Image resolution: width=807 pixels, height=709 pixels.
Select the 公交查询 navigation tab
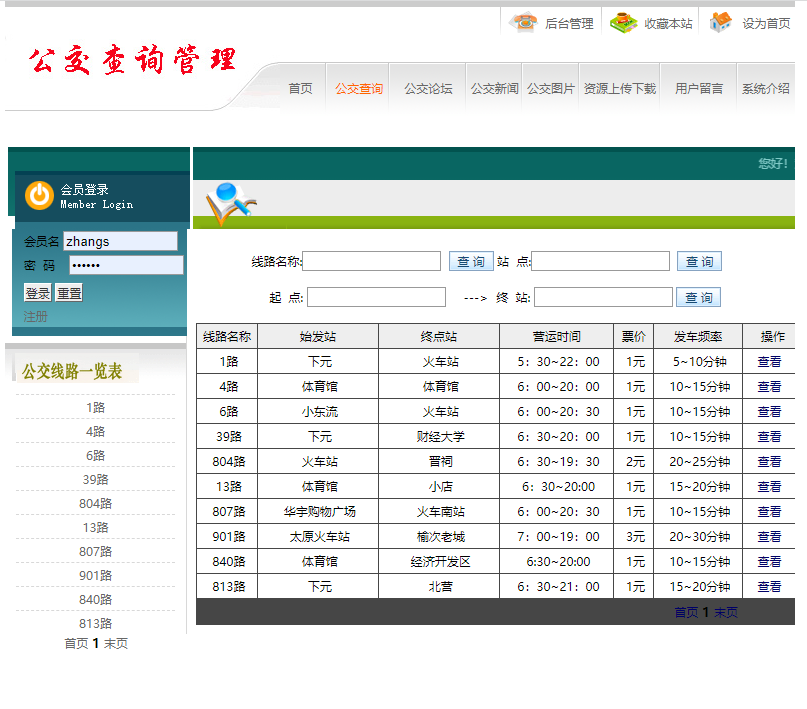(359, 88)
